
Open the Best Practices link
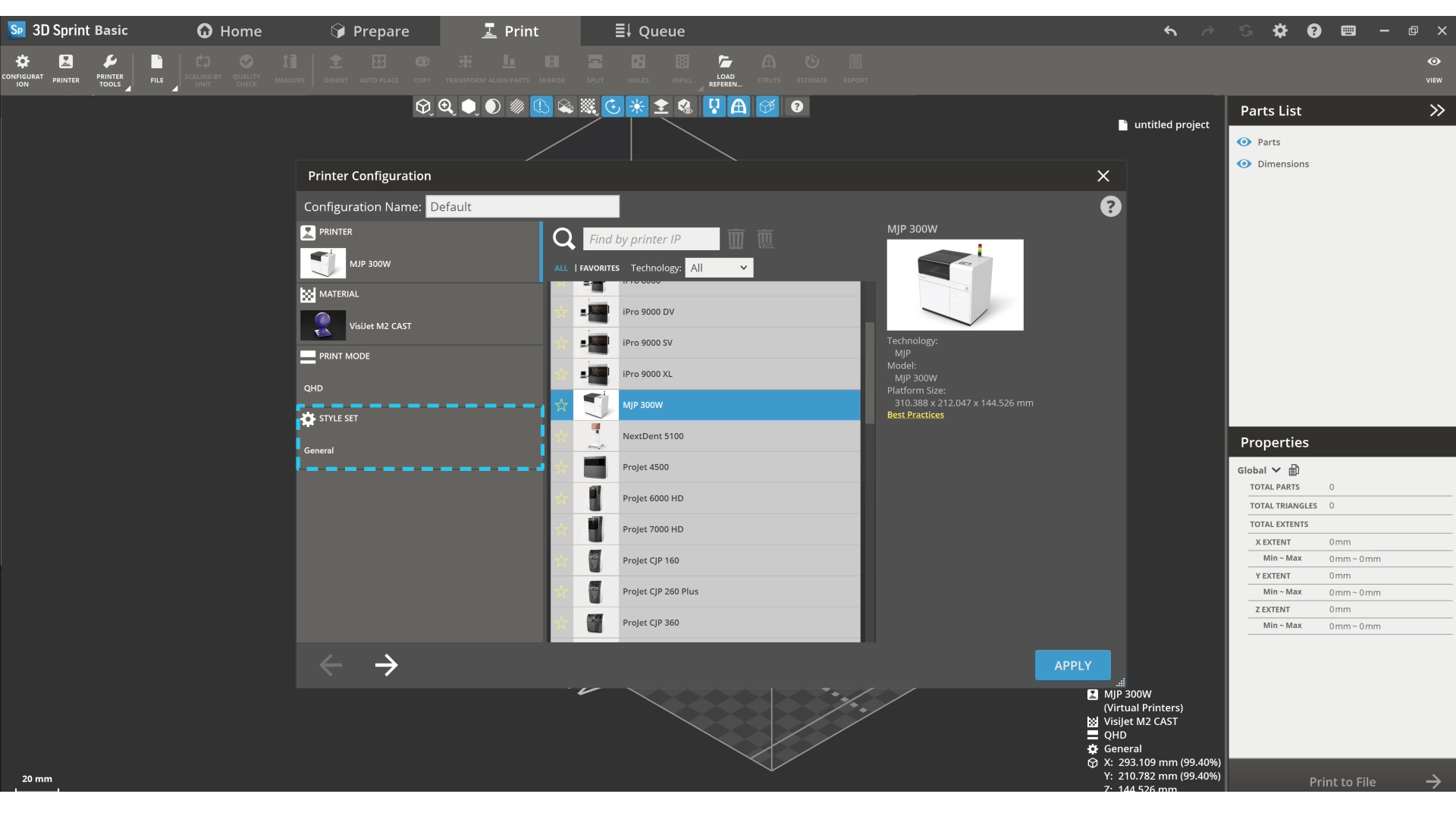point(915,415)
